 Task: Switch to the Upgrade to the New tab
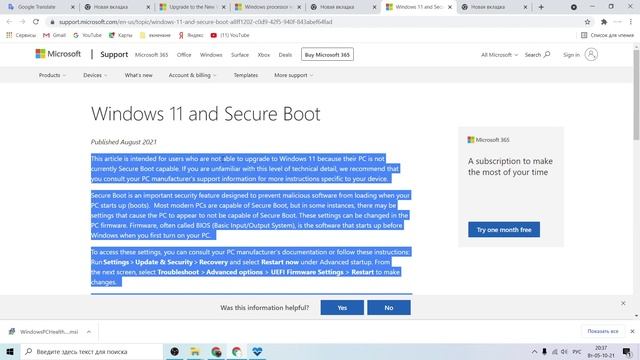pos(191,7)
